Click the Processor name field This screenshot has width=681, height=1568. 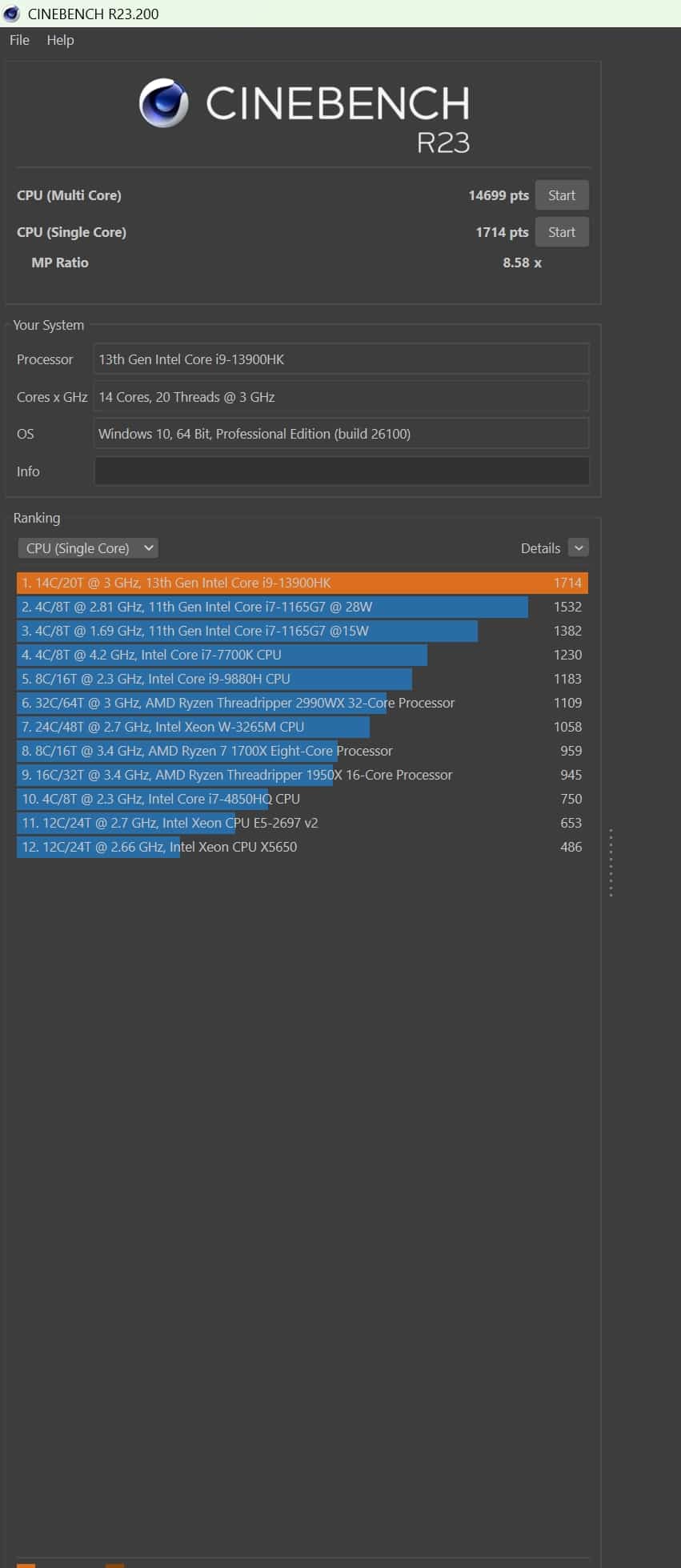pos(342,359)
